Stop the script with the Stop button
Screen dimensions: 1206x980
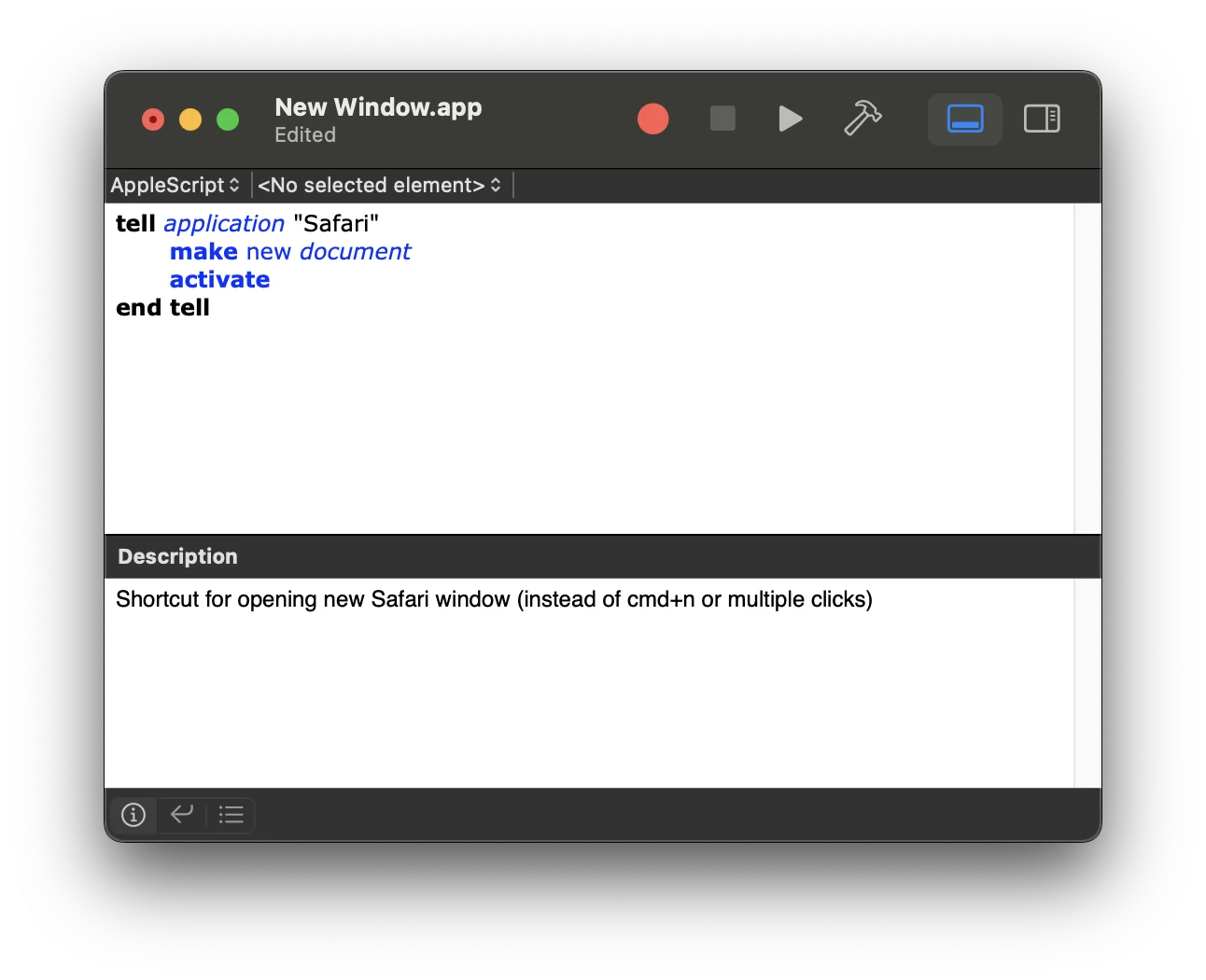pyautogui.click(x=722, y=119)
